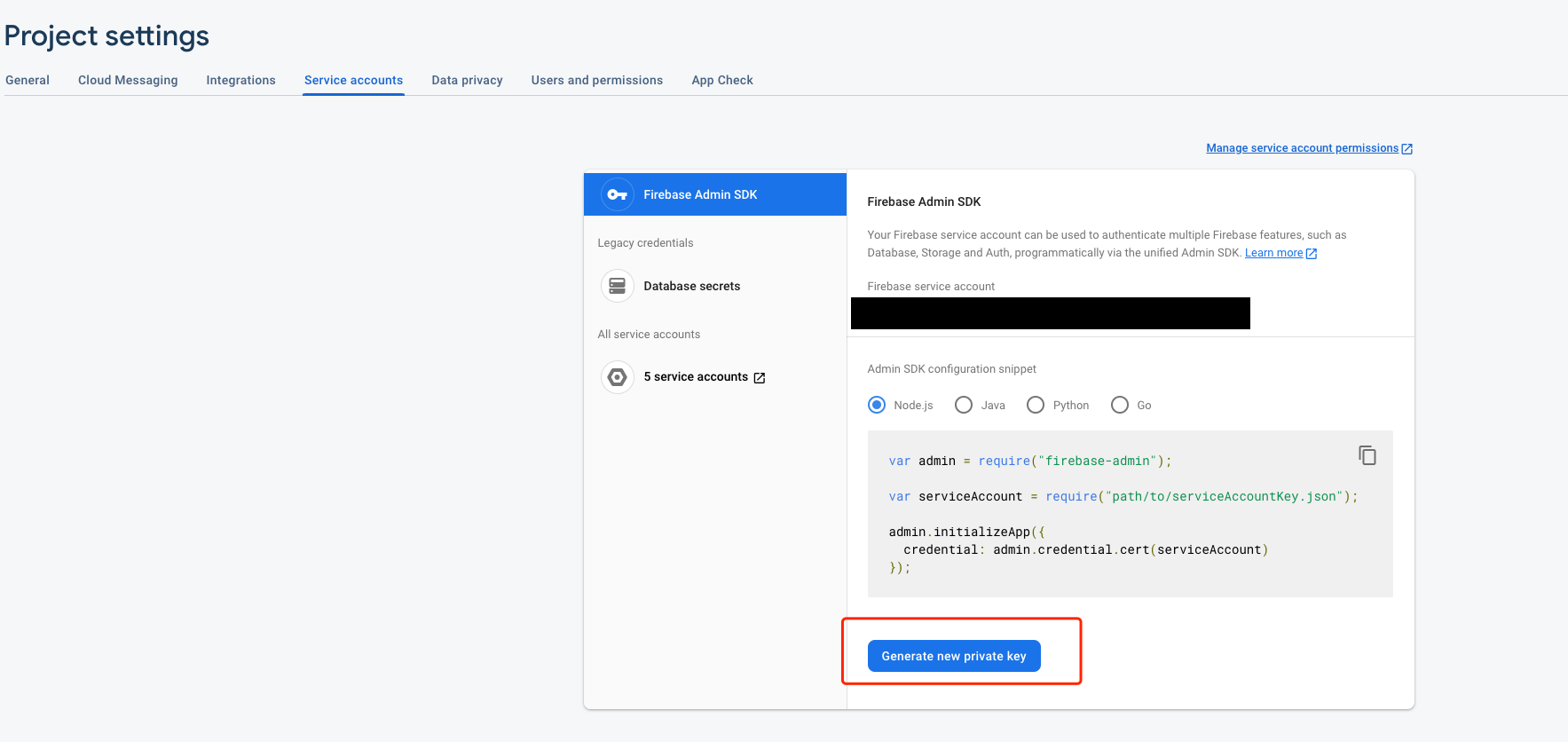1568x742 pixels.
Task: Switch to the Cloud Messaging tab
Action: (128, 80)
